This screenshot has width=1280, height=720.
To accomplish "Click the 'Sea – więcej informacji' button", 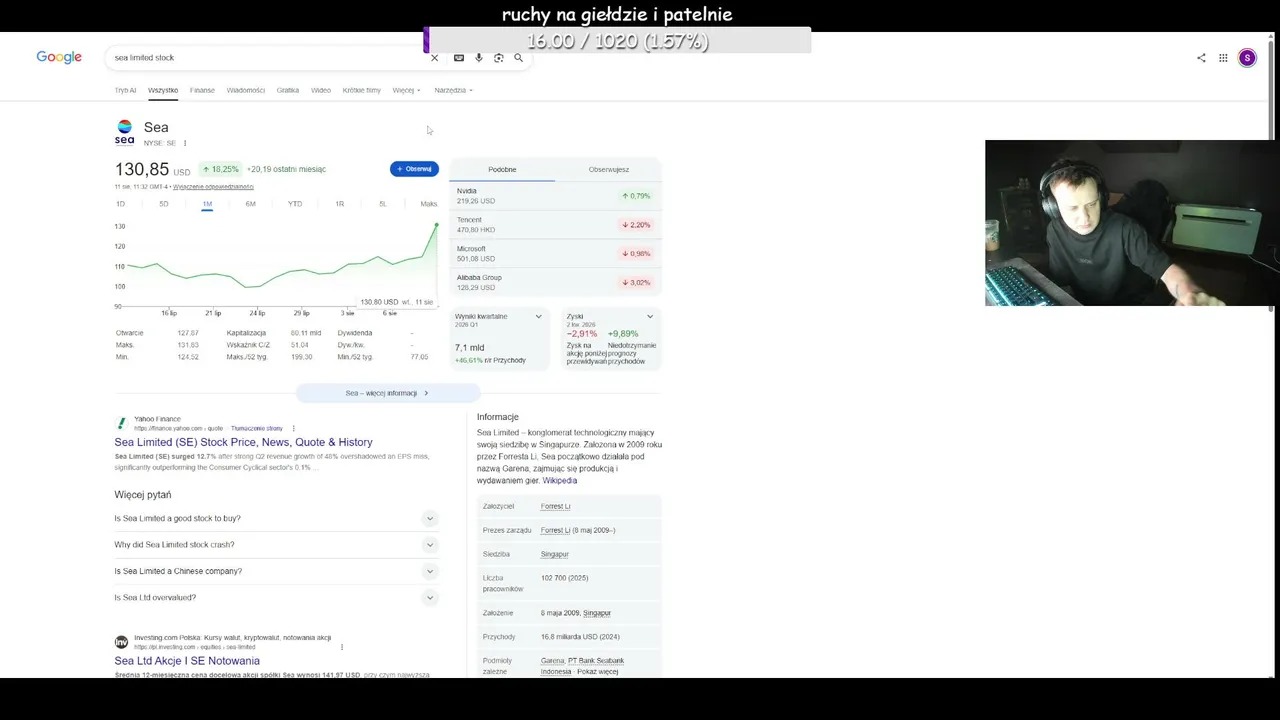I will click(387, 393).
